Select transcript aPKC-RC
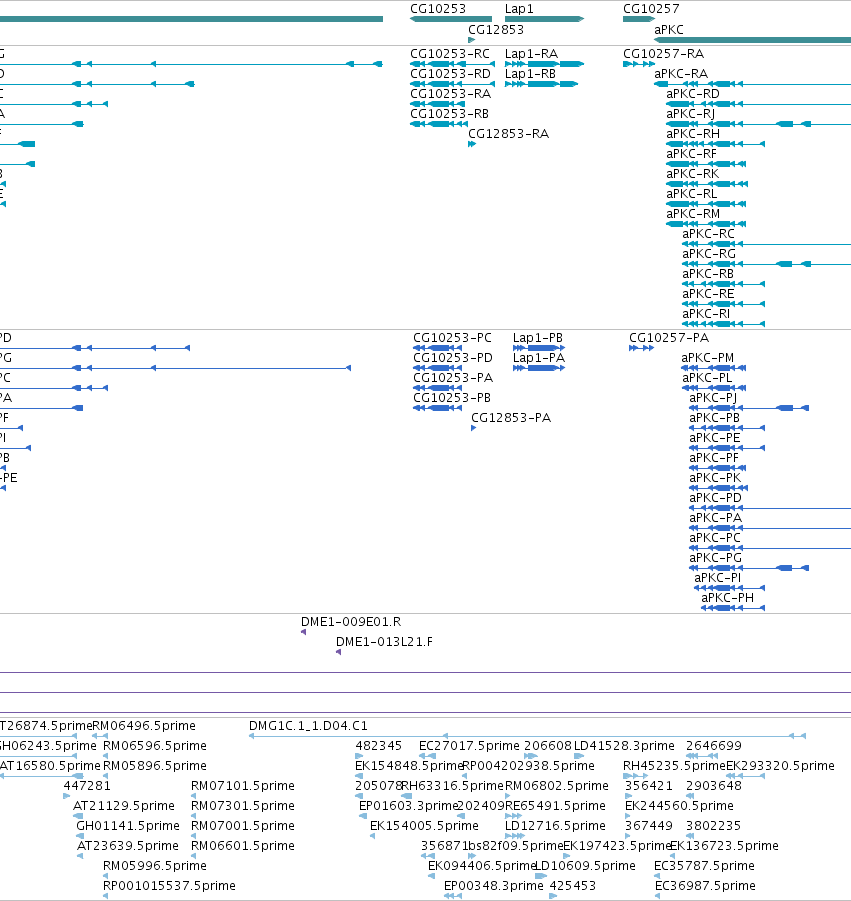851x901 pixels. click(708, 234)
